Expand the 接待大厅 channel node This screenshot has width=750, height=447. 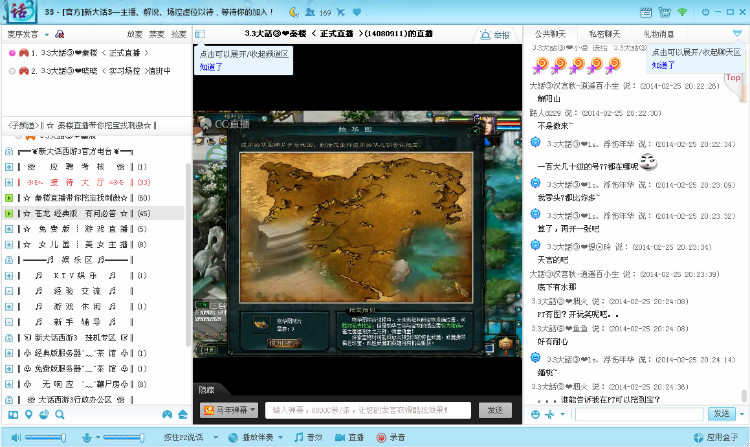tap(8, 182)
